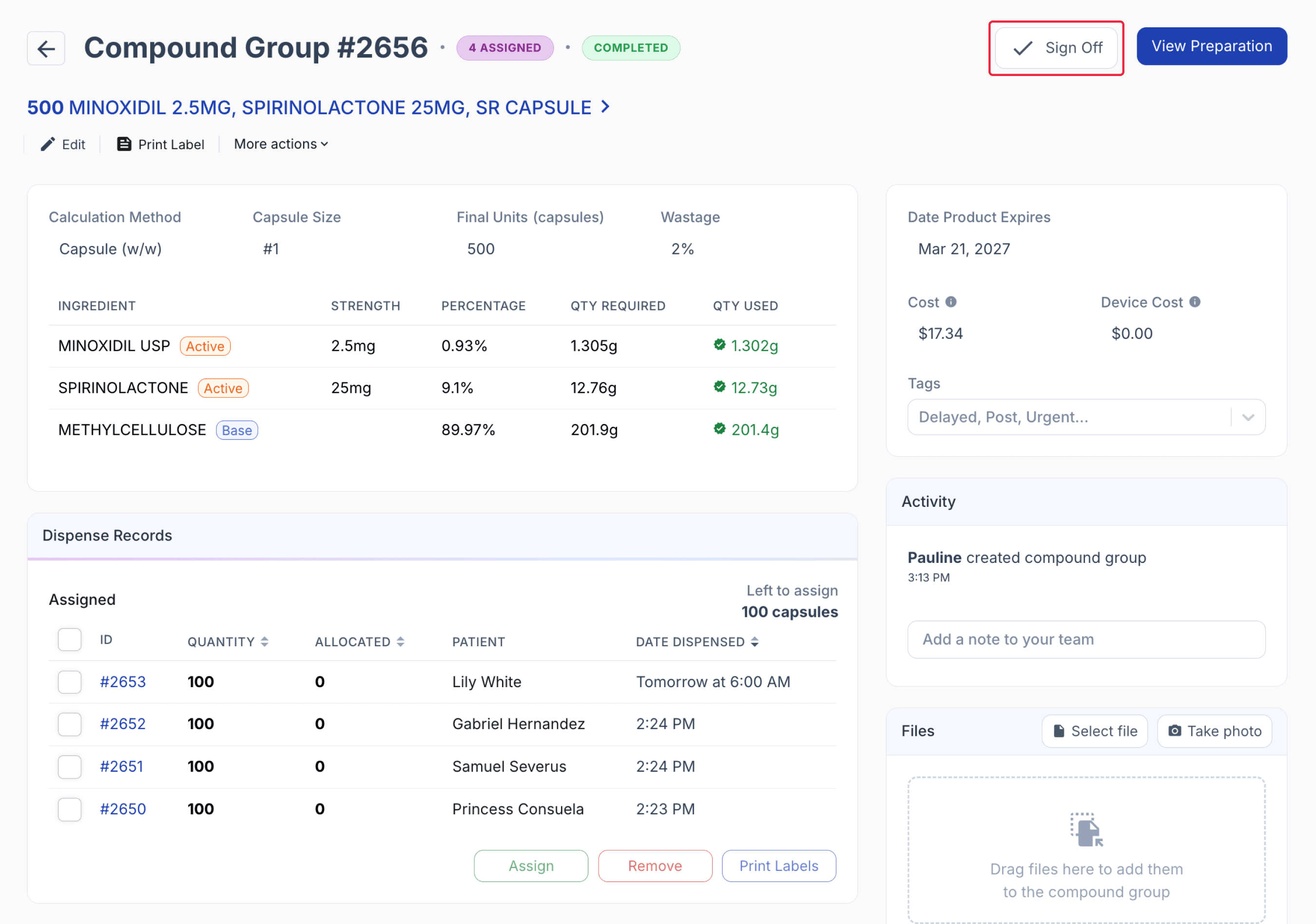Click the Active tag beside MINOXIDIL USP
The image size is (1316, 924).
point(205,346)
